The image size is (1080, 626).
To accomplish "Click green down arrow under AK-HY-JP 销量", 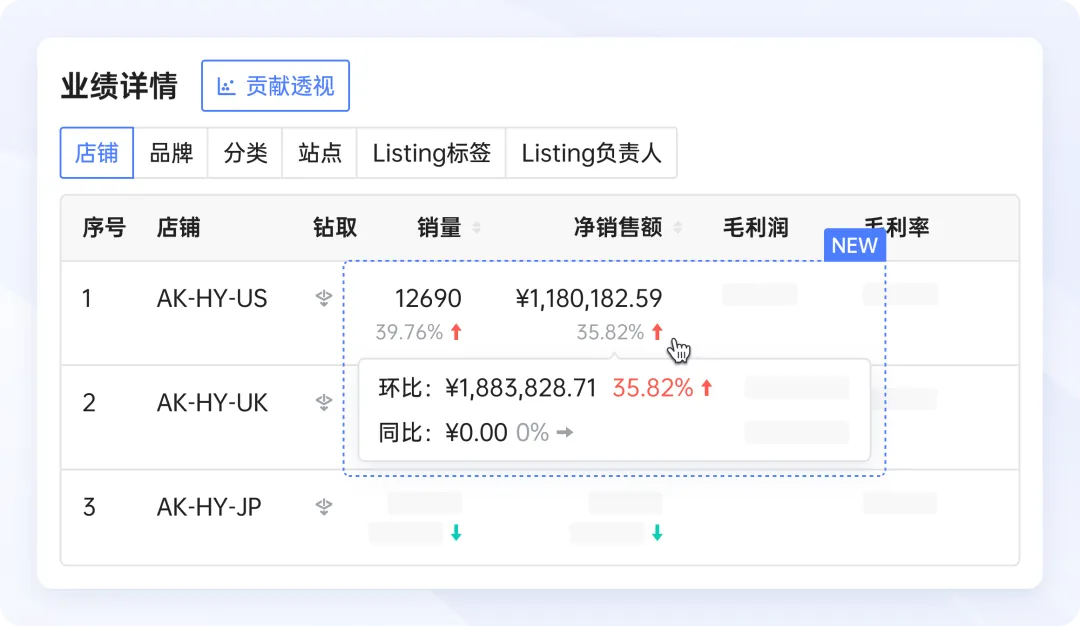I will click(x=456, y=532).
